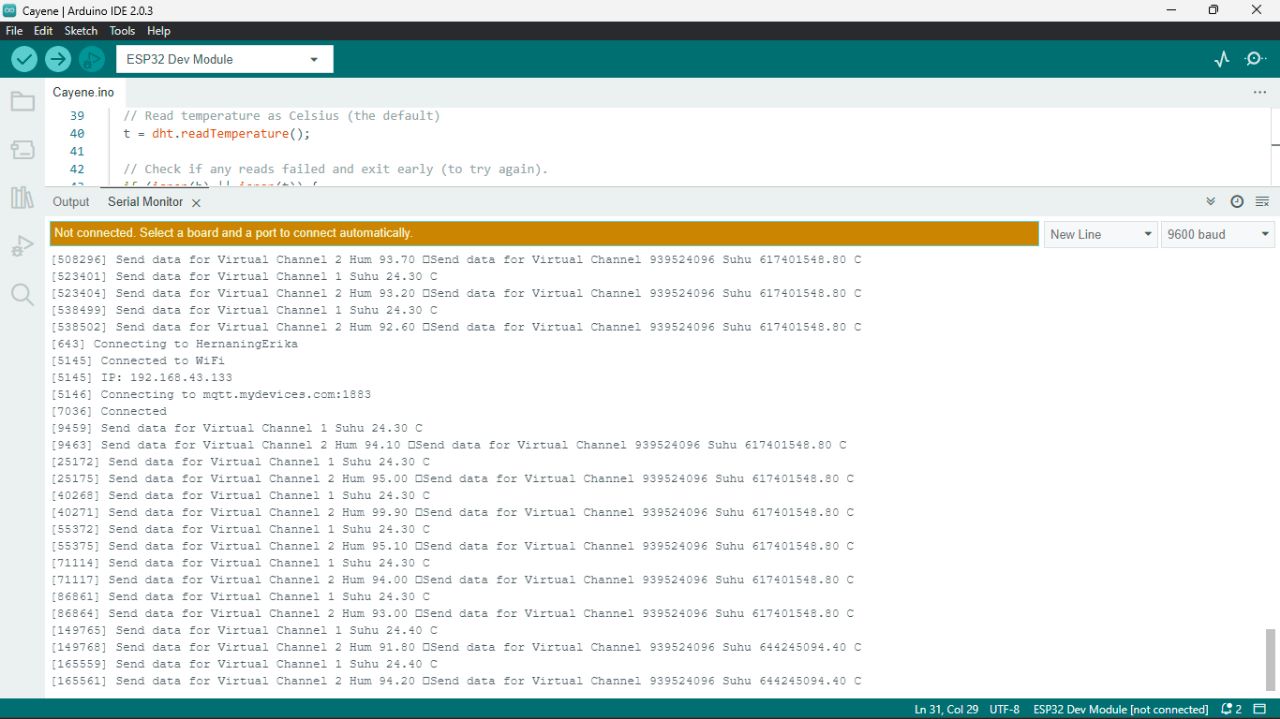Image resolution: width=1280 pixels, height=719 pixels.
Task: Click UTF-8 encoding in status bar
Action: click(1004, 709)
